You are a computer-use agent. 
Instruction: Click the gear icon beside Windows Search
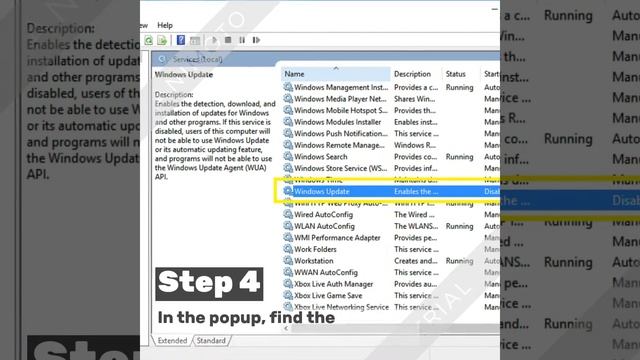click(x=288, y=156)
